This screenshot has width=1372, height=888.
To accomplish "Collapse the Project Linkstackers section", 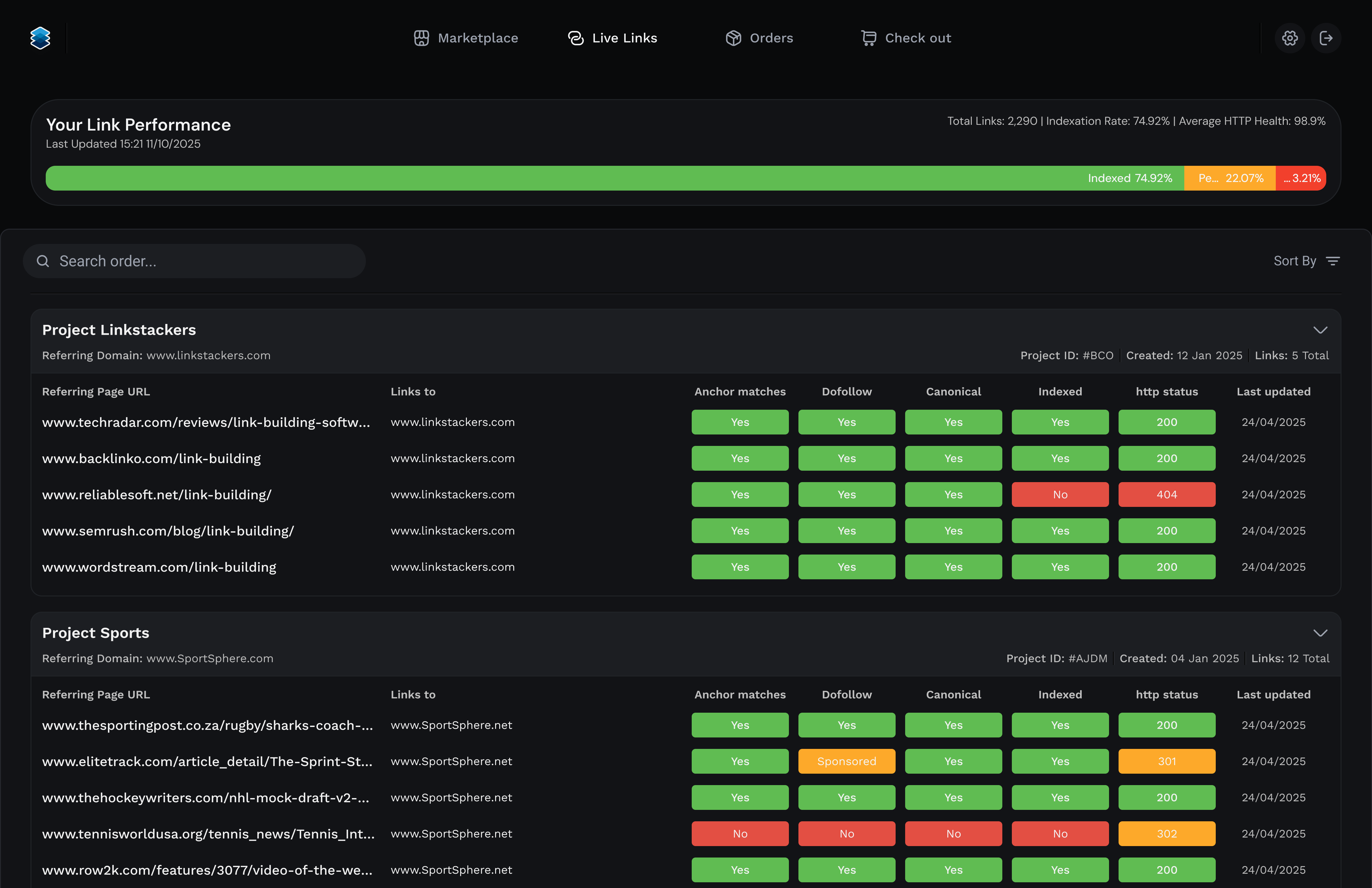I will 1320,330.
